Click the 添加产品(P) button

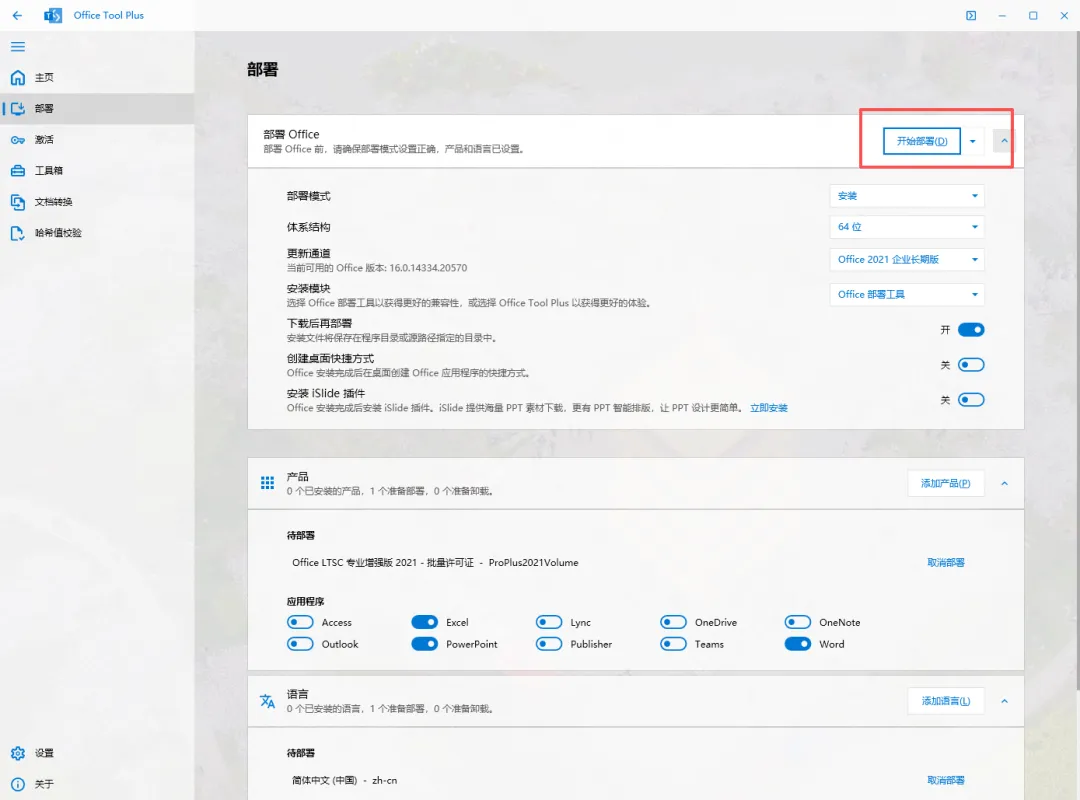(946, 484)
